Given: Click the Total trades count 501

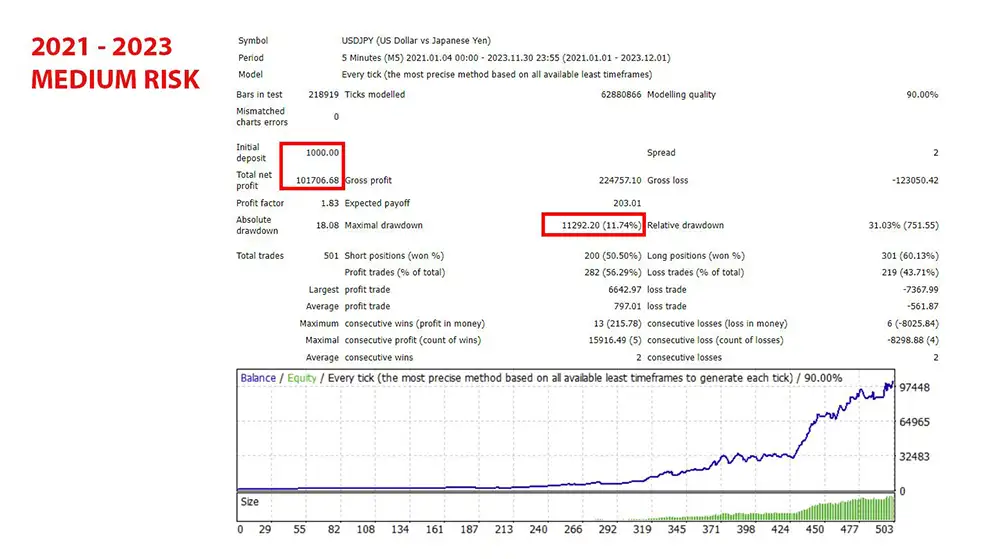Looking at the screenshot, I should click(x=330, y=256).
